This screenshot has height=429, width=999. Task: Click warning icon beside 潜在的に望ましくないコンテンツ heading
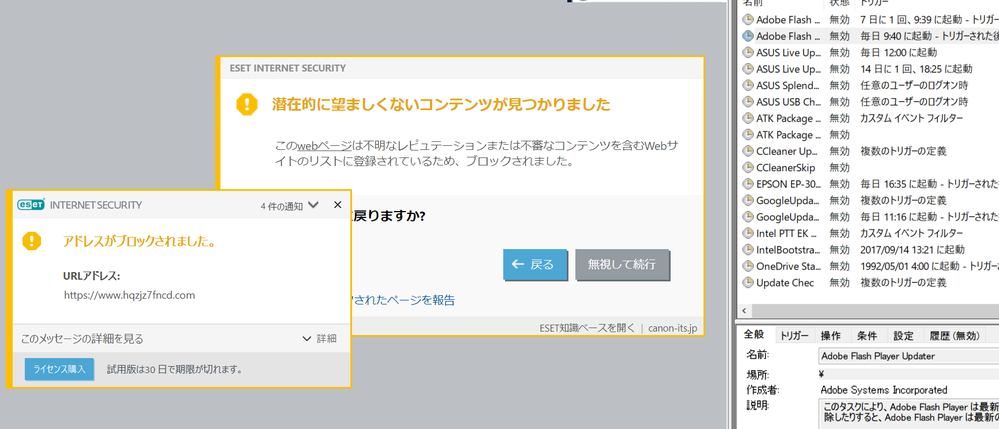pos(247,105)
